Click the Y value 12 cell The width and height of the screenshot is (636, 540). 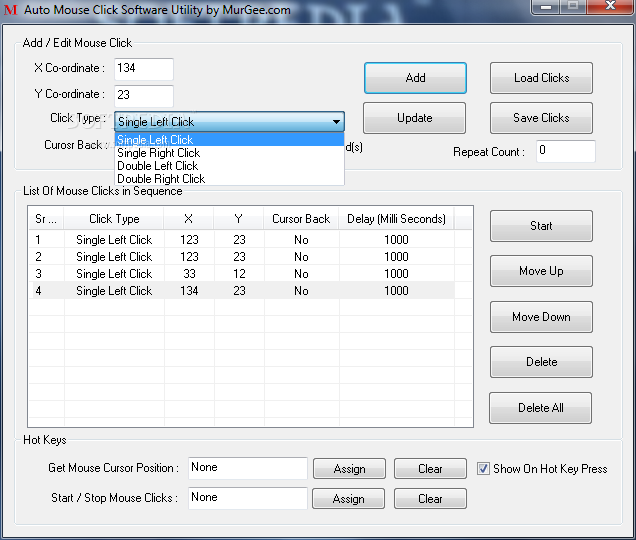tap(239, 274)
